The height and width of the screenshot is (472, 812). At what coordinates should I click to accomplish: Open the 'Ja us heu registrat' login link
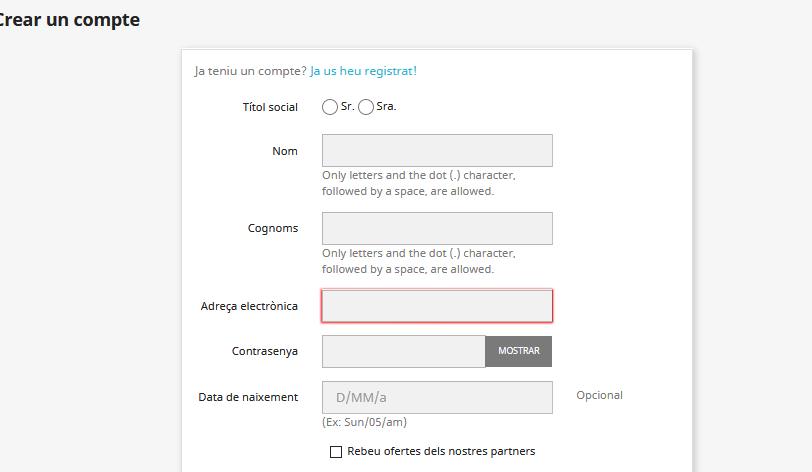point(362,71)
